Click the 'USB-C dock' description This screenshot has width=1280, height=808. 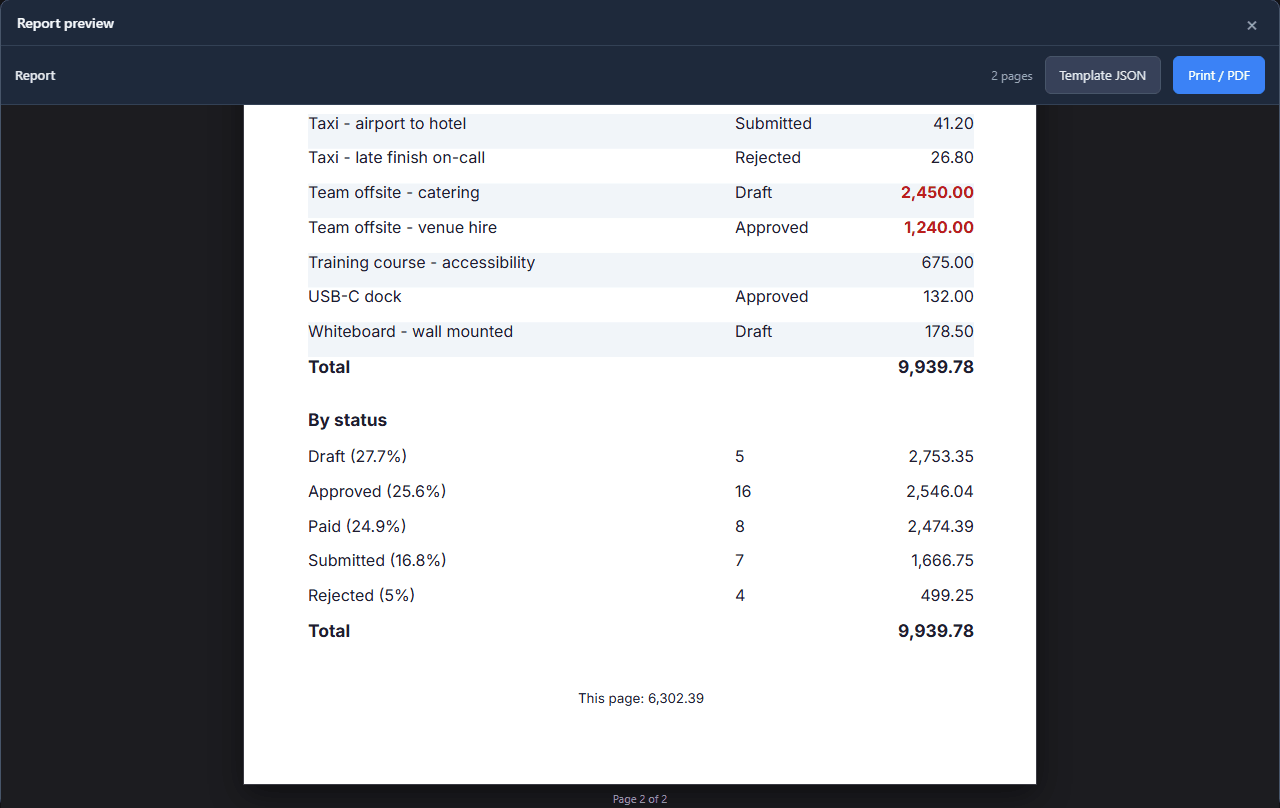[x=355, y=296]
